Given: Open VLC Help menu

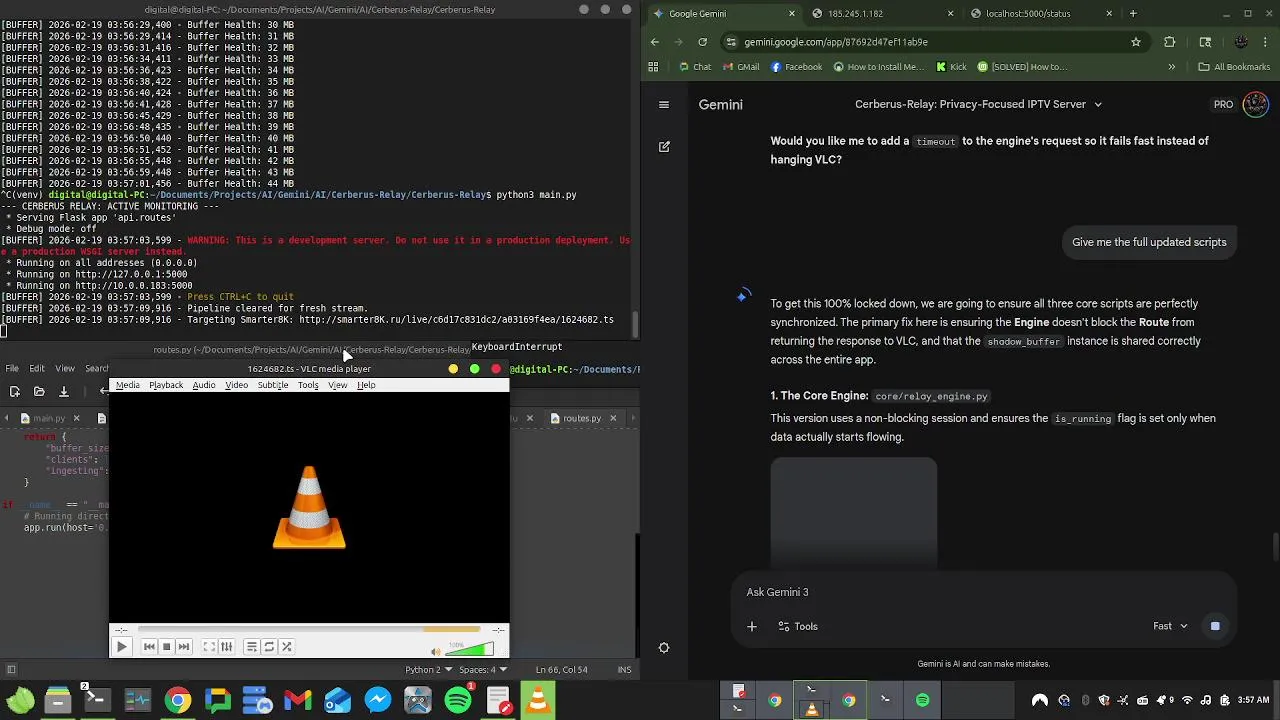Looking at the screenshot, I should (x=366, y=385).
